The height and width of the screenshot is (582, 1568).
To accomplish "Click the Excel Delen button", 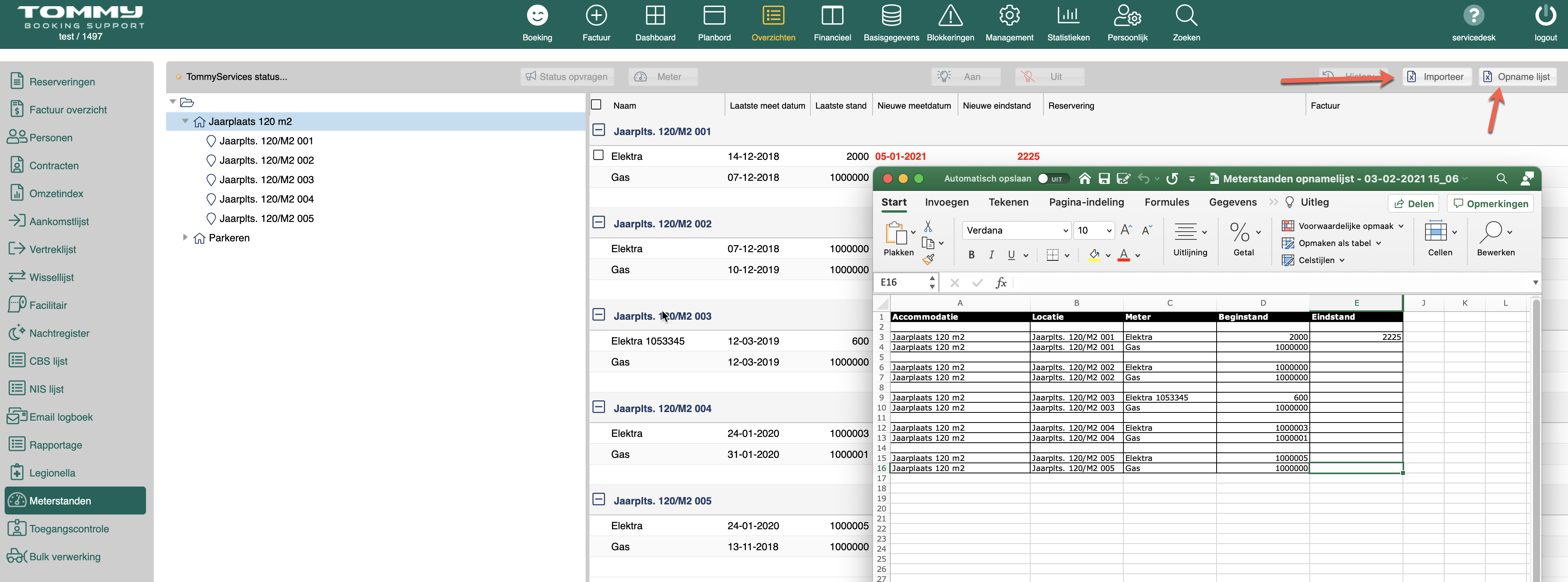I will (x=1414, y=204).
